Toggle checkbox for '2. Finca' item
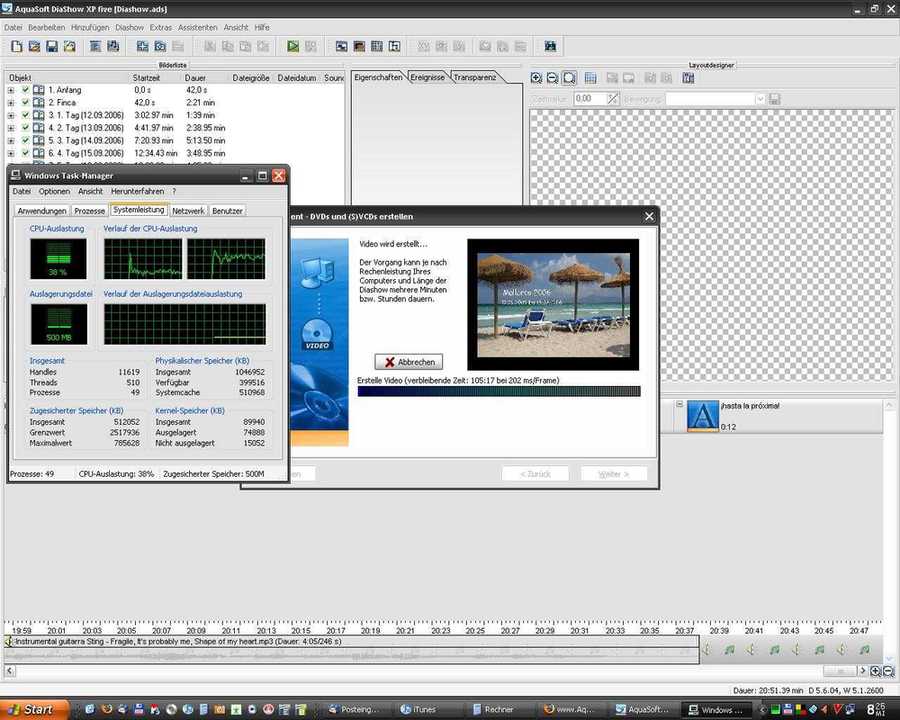This screenshot has height=720, width=900. pos(26,102)
